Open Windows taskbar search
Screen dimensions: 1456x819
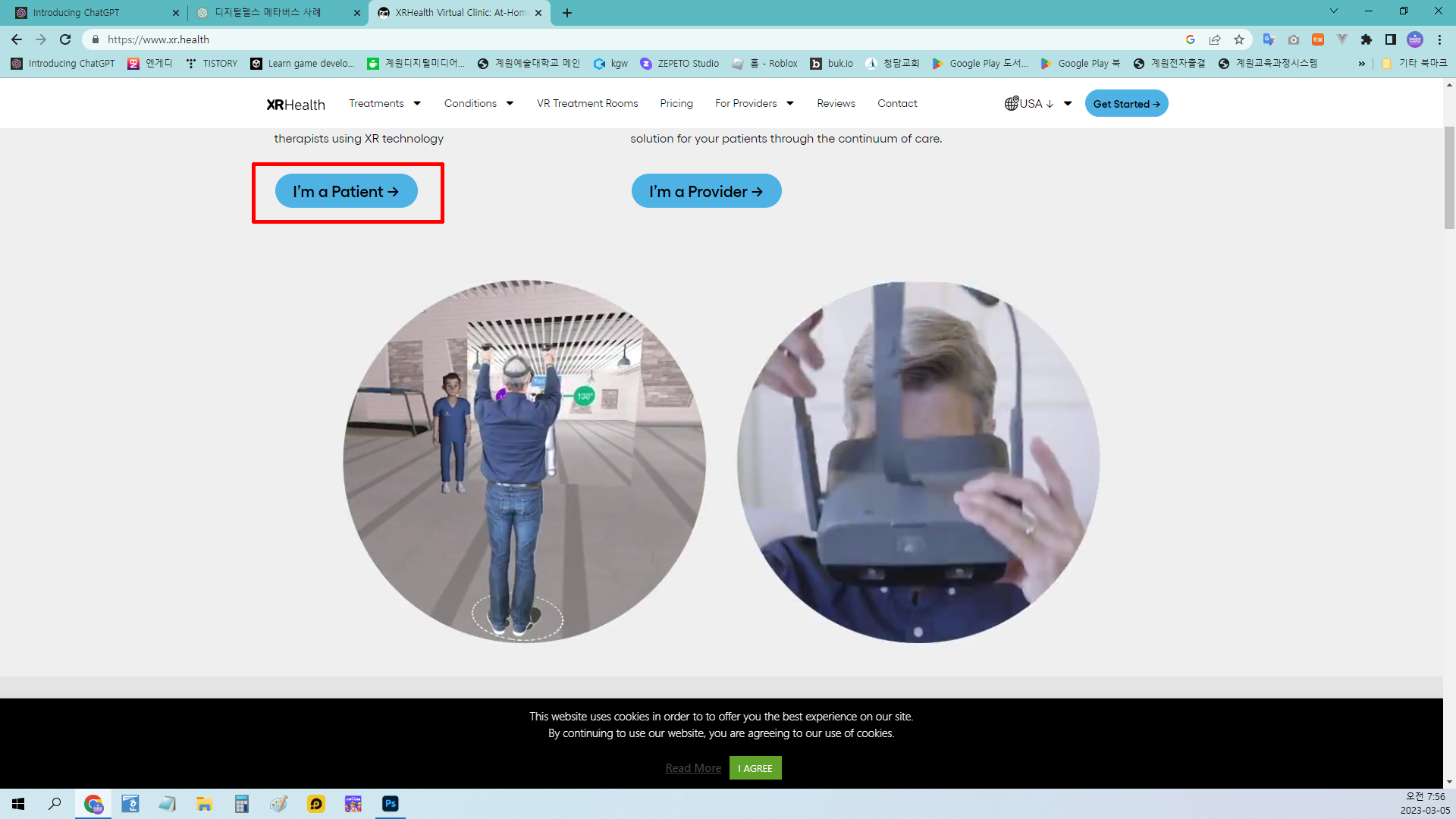[x=55, y=804]
